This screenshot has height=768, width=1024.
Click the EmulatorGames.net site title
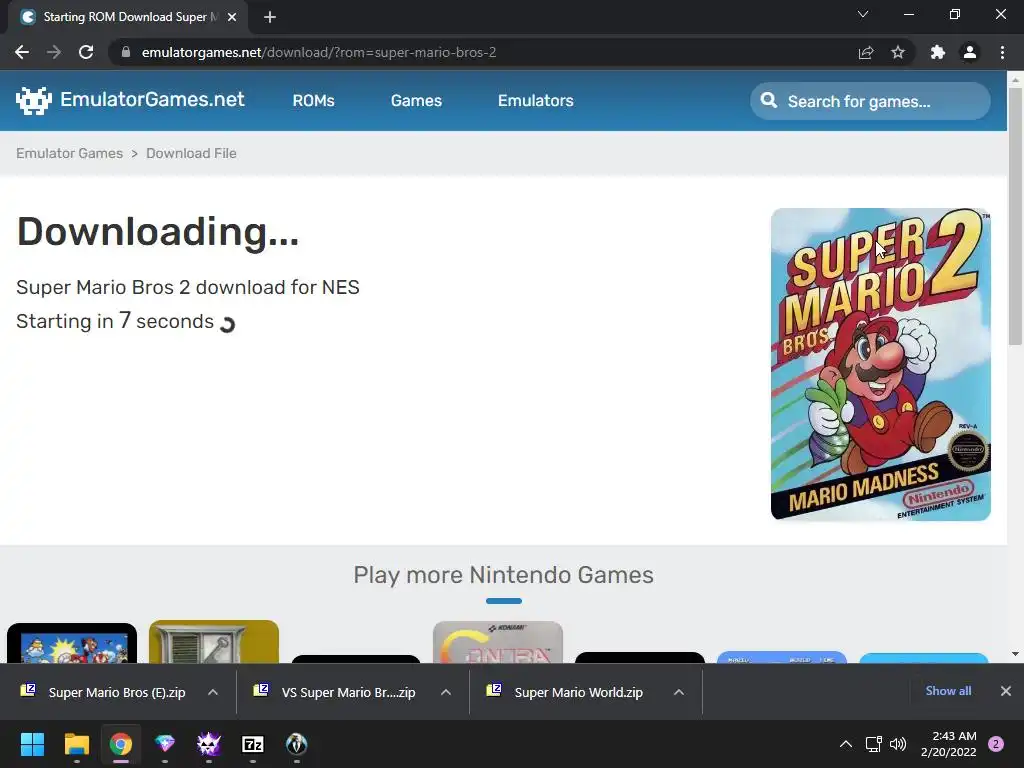(152, 99)
